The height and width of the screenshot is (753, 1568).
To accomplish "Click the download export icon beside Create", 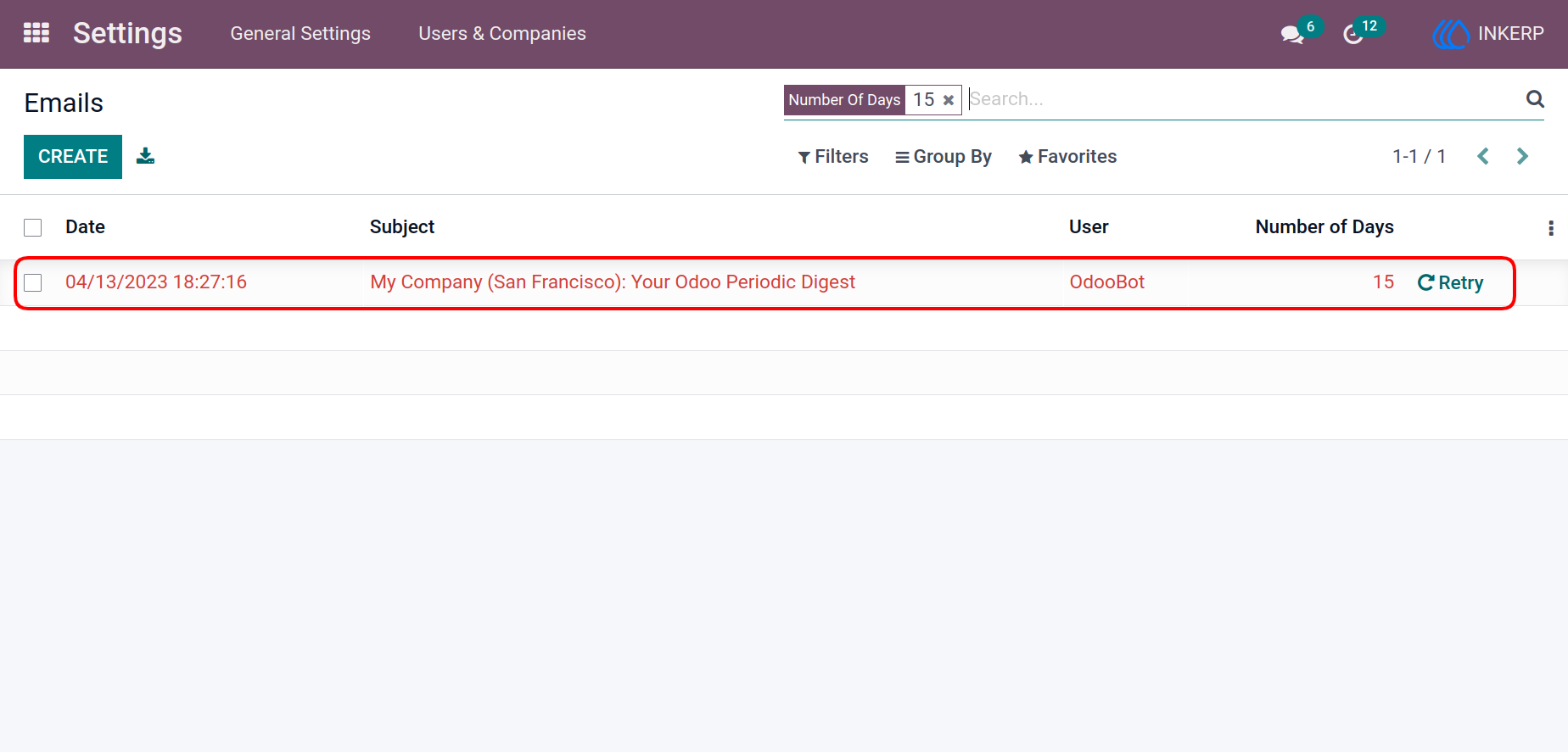I will tap(146, 156).
